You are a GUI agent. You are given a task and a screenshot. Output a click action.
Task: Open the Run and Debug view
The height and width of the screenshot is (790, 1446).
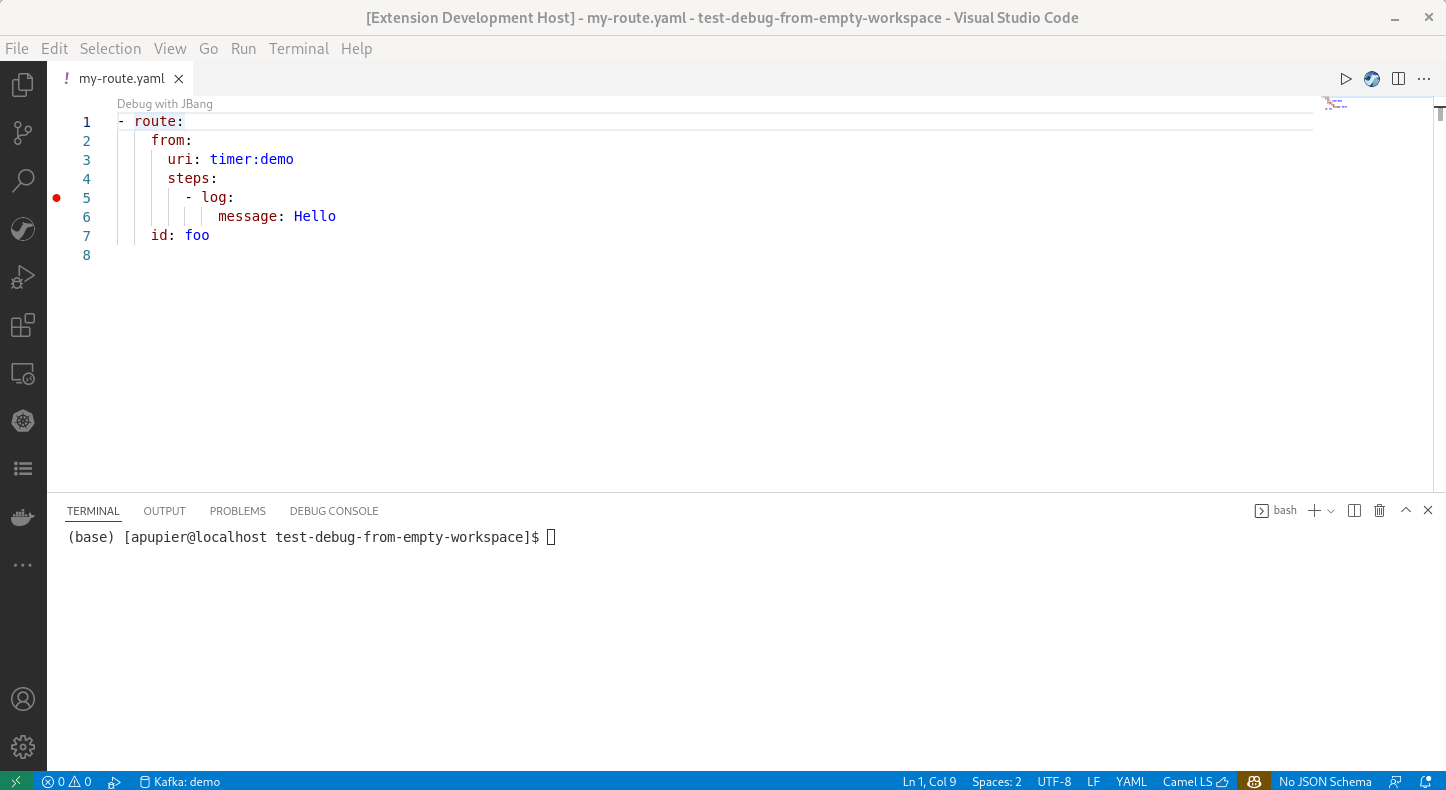23,277
